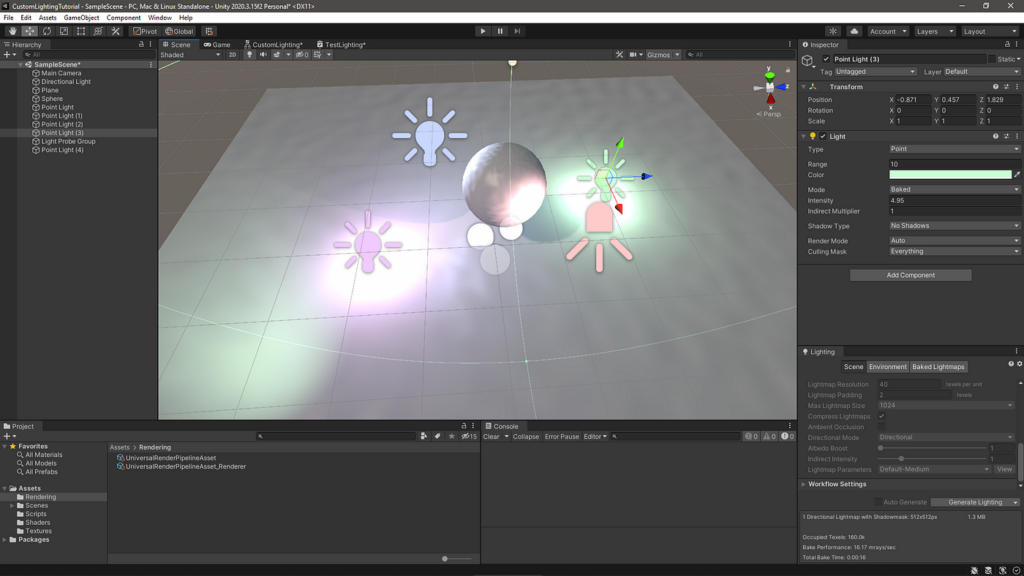This screenshot has width=1024, height=576.
Task: Select the Move tool in the toolbar
Action: (30, 31)
